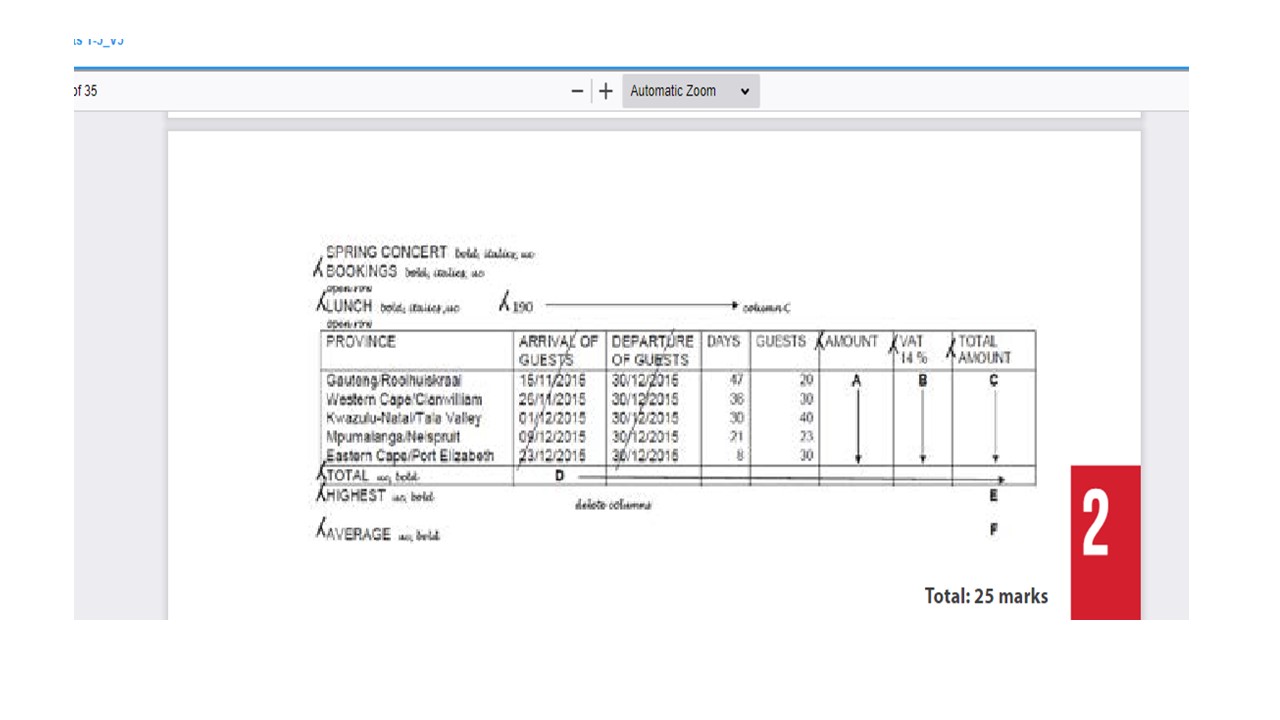Screen dimensions: 1280x720
Task: Select letter F beside the AVERAGE row
Action: 994,530
